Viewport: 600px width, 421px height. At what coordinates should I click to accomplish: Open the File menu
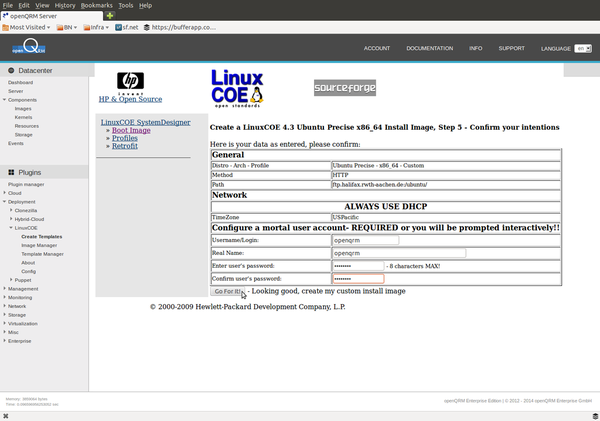click(8, 5)
